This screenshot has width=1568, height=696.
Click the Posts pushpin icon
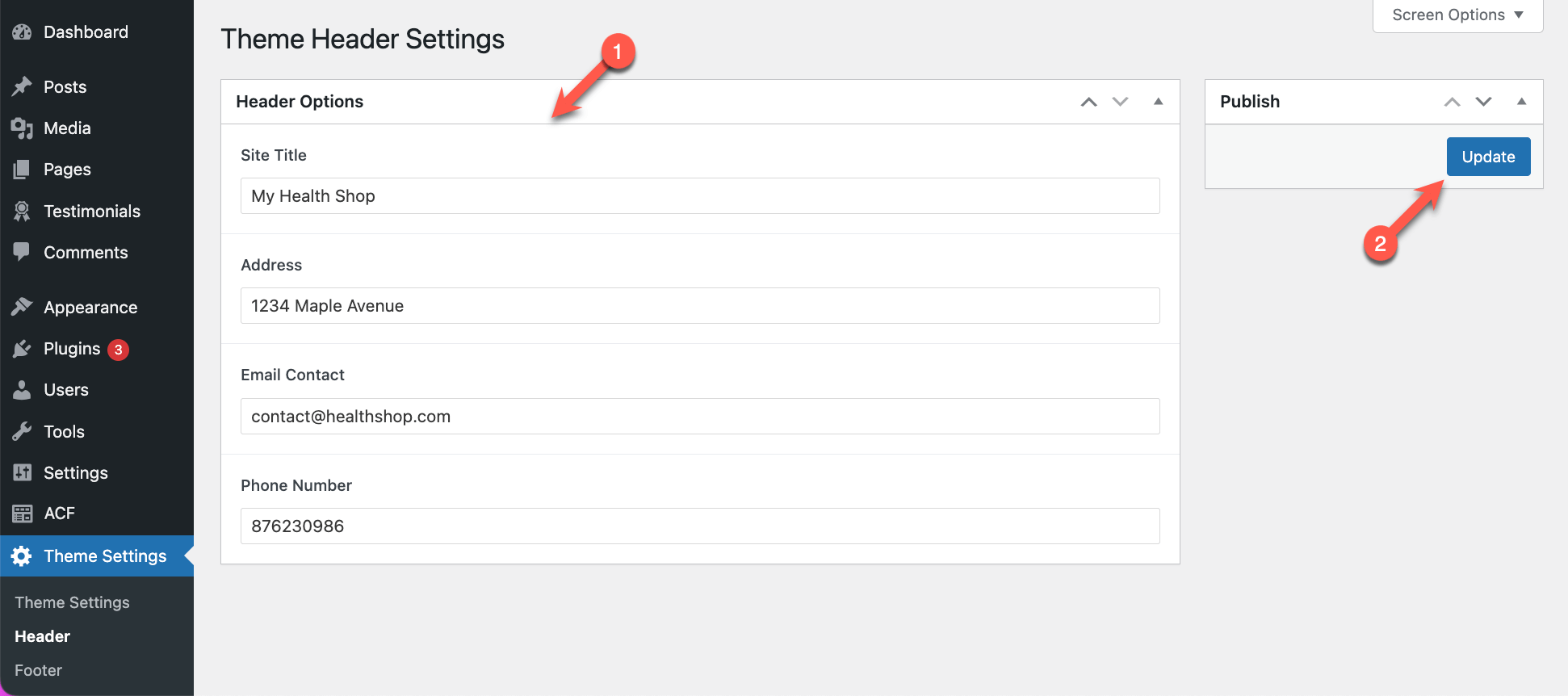(x=22, y=86)
